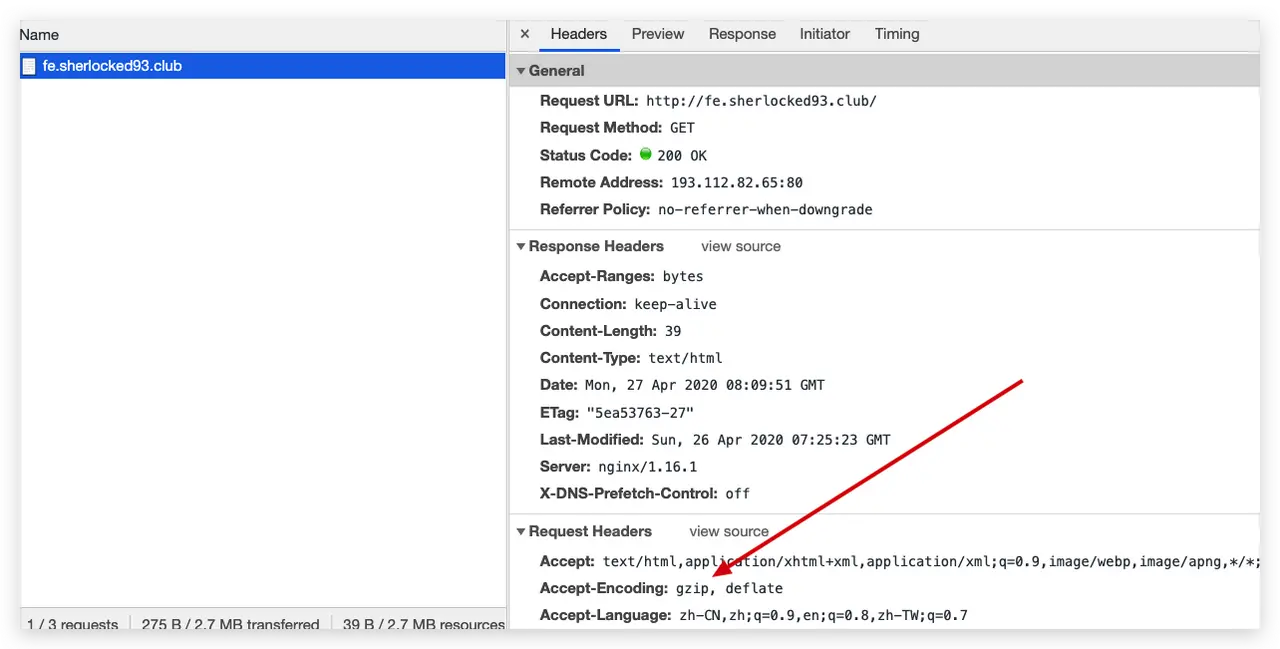
Task: Click the green status code indicator
Action: [646, 154]
